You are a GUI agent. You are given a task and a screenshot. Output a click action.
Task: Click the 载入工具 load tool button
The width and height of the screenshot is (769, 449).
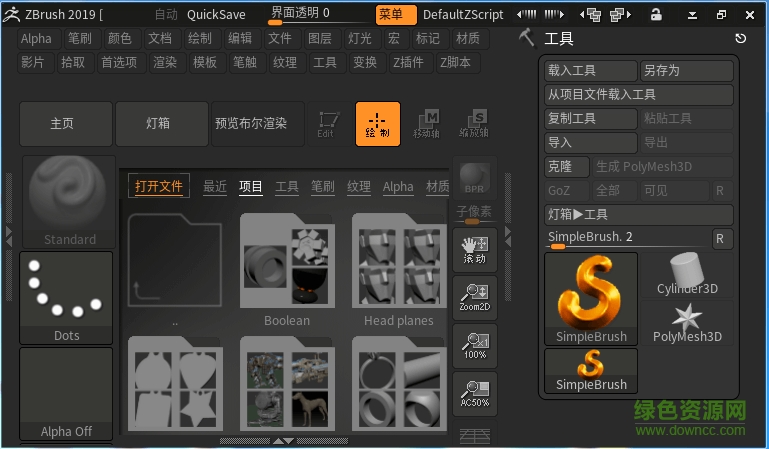(591, 71)
